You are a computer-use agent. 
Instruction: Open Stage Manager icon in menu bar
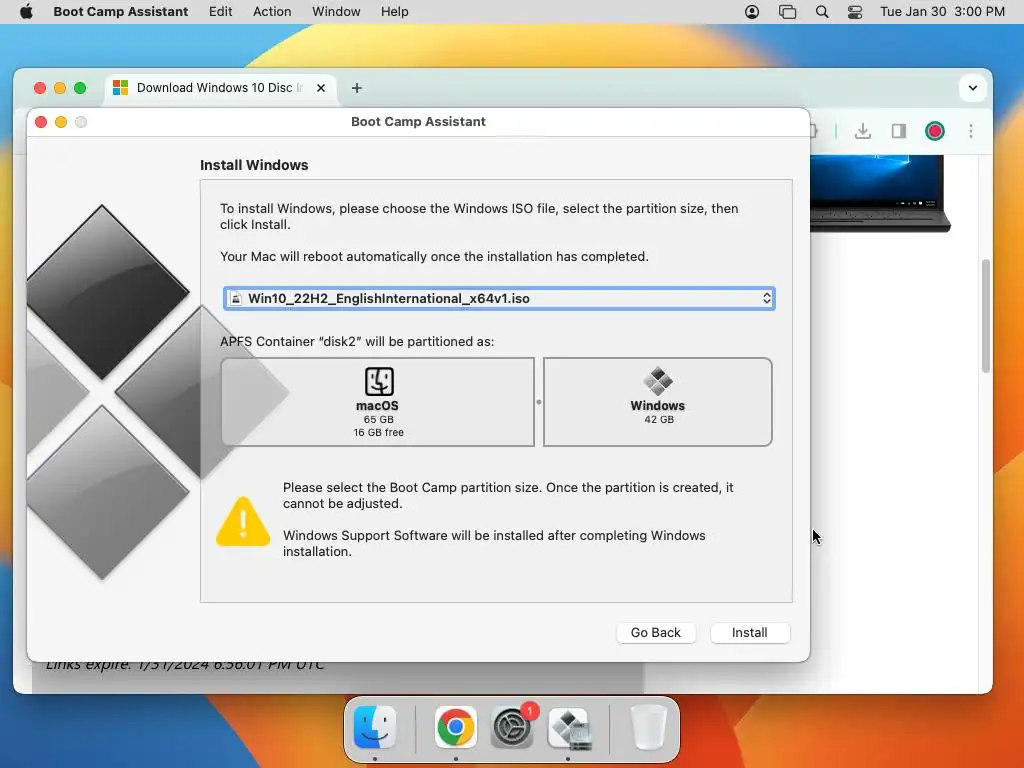[788, 12]
